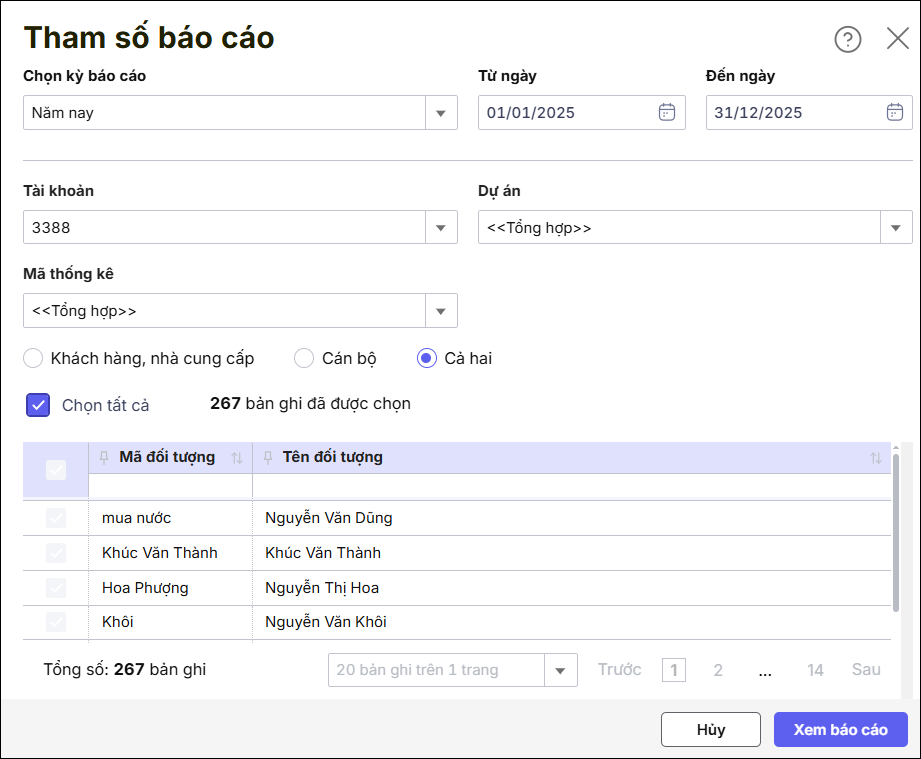Open the Dự án dropdown list
The width and height of the screenshot is (921, 759).
pyautogui.click(x=895, y=228)
